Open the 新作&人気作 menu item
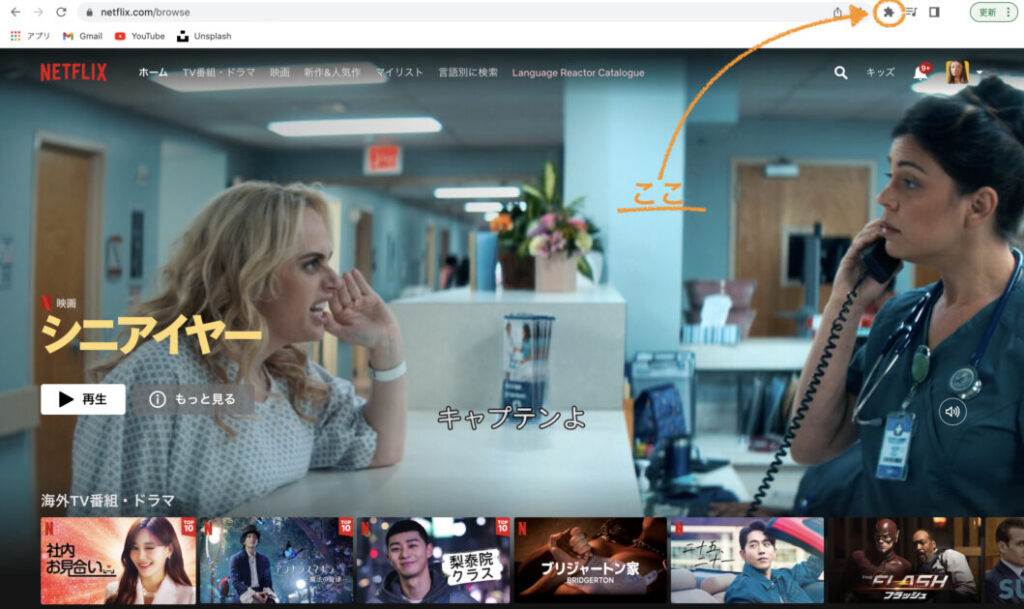Viewport: 1024px width, 609px height. [332, 73]
